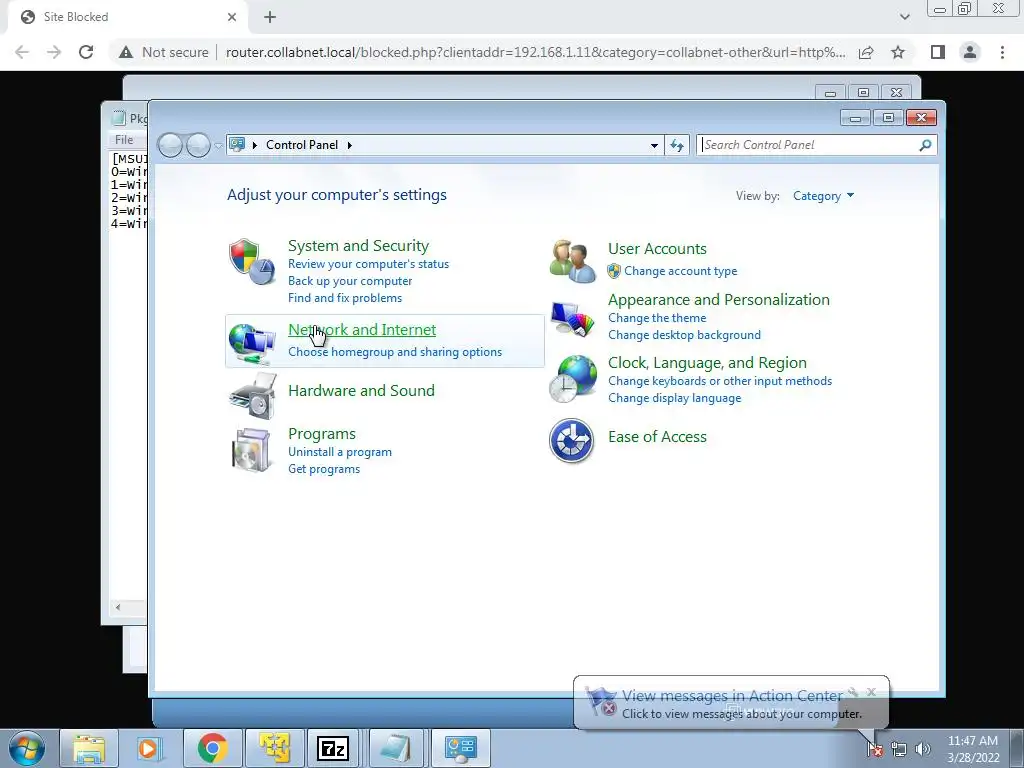Click the UAC shield beside Change account type

614,271
